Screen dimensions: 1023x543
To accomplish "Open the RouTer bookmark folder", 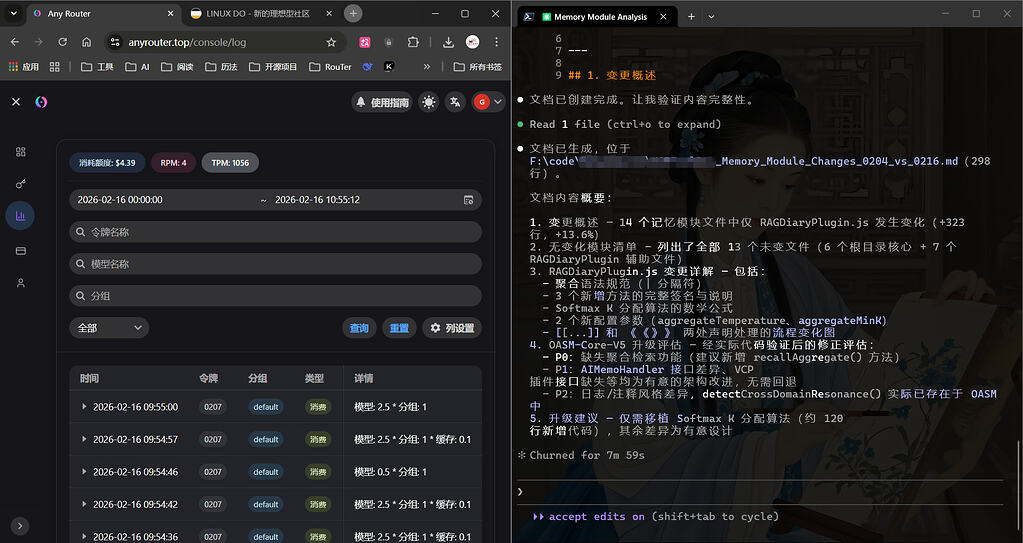I will [x=331, y=67].
